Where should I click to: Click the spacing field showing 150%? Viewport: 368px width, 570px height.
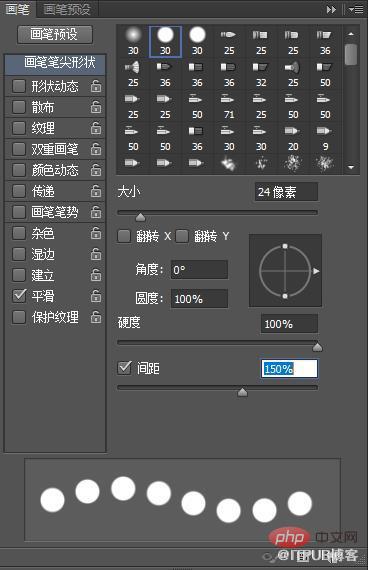coord(289,369)
